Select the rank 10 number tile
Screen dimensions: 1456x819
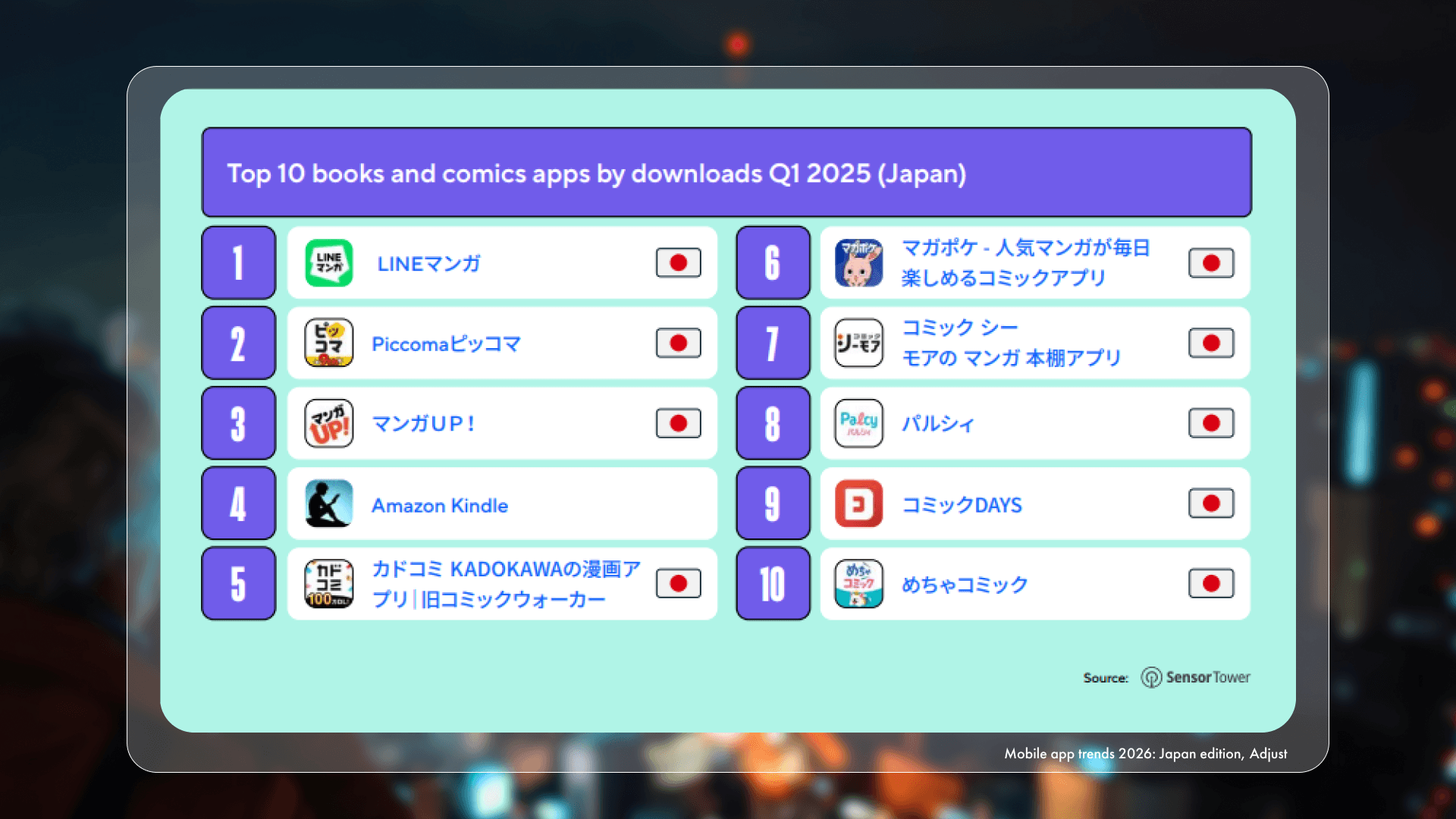[x=773, y=584]
